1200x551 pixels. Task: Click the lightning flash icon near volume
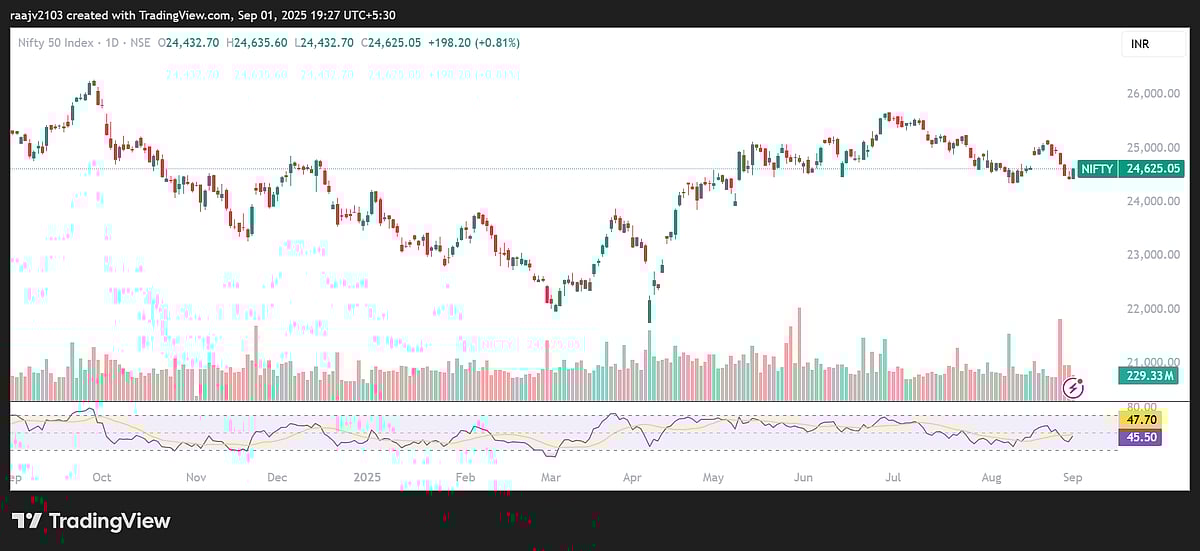click(1073, 386)
